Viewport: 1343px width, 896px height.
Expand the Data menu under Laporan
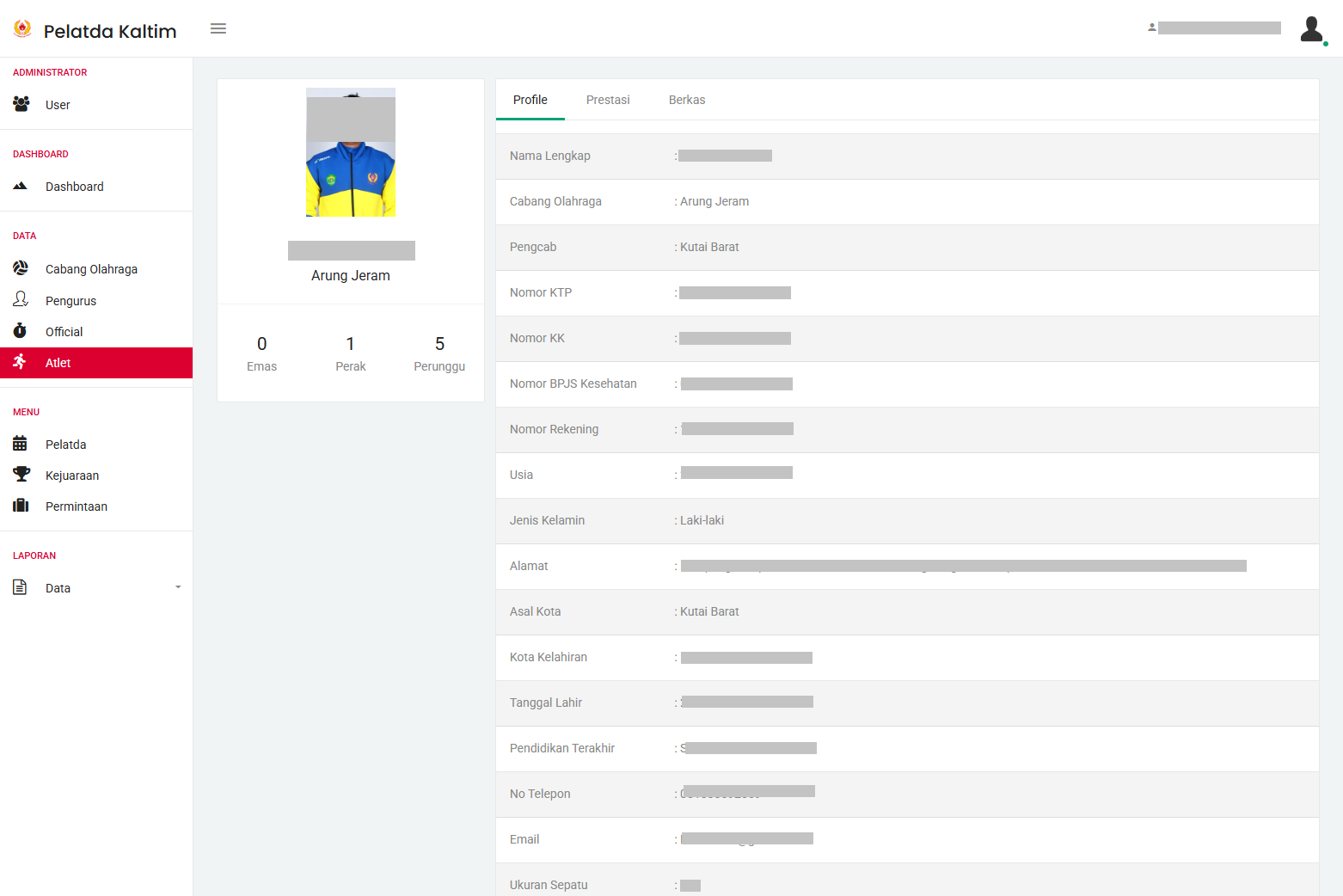58,588
